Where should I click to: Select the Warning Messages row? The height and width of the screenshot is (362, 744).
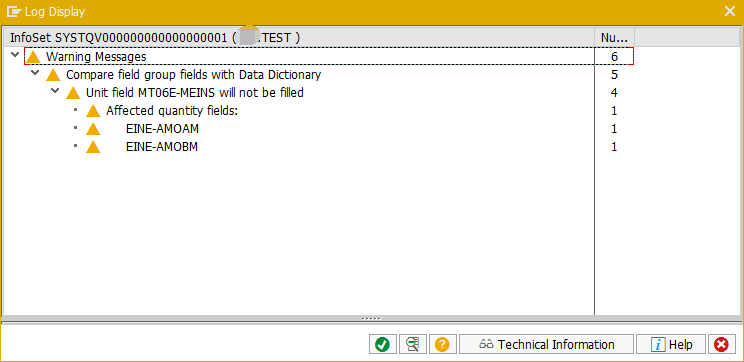point(329,57)
